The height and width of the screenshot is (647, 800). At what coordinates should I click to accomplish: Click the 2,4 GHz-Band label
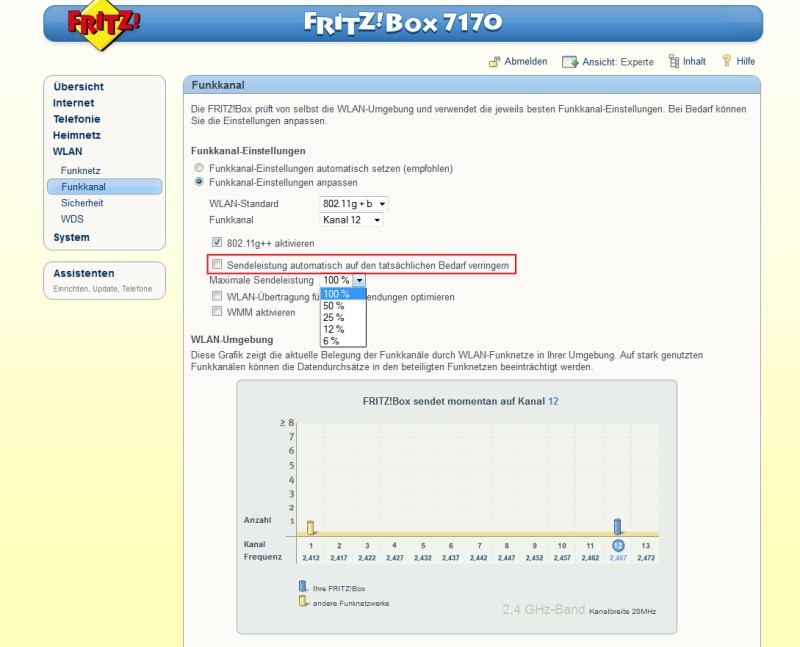(x=543, y=609)
